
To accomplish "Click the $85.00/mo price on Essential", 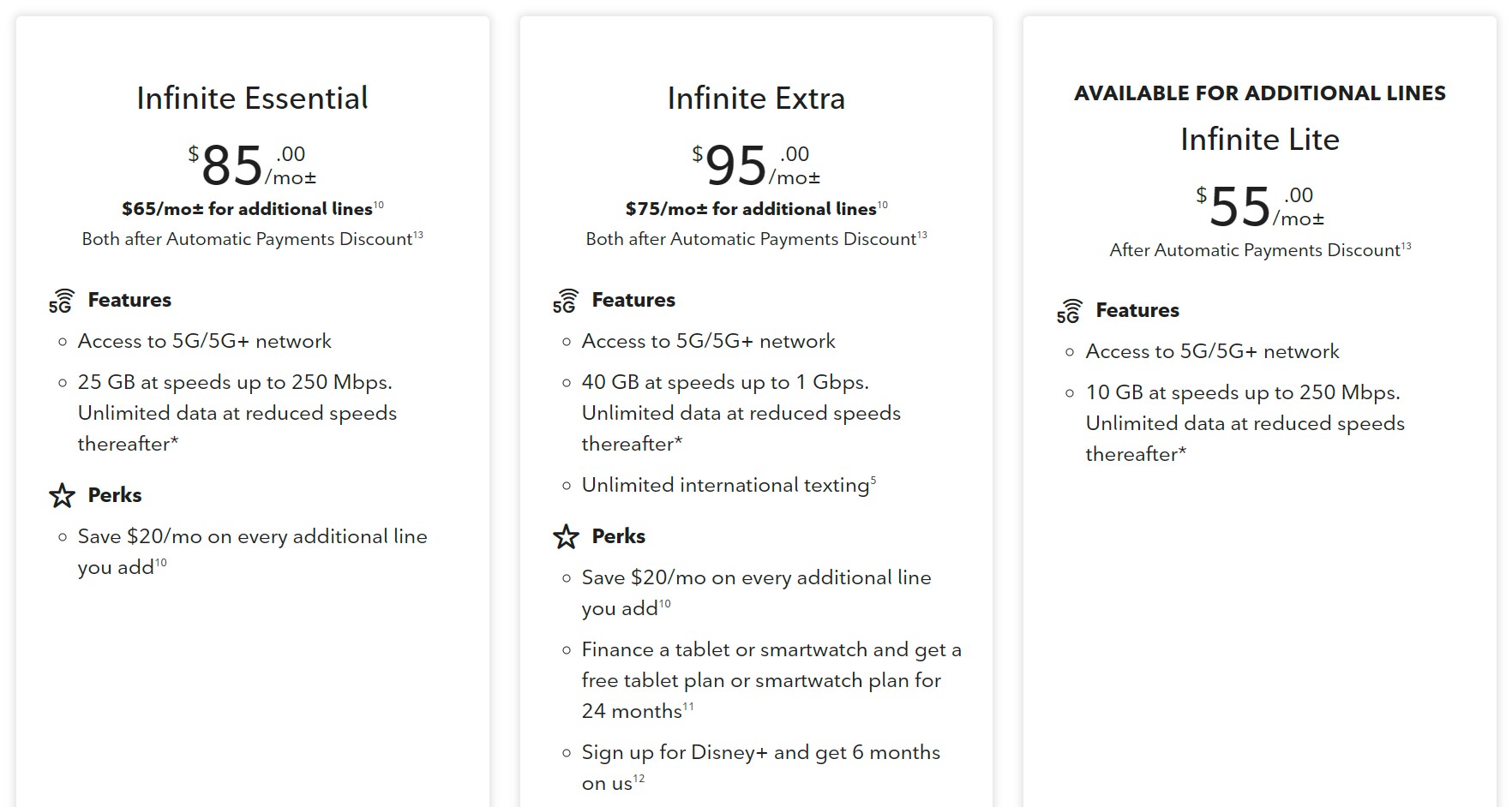I will (252, 166).
